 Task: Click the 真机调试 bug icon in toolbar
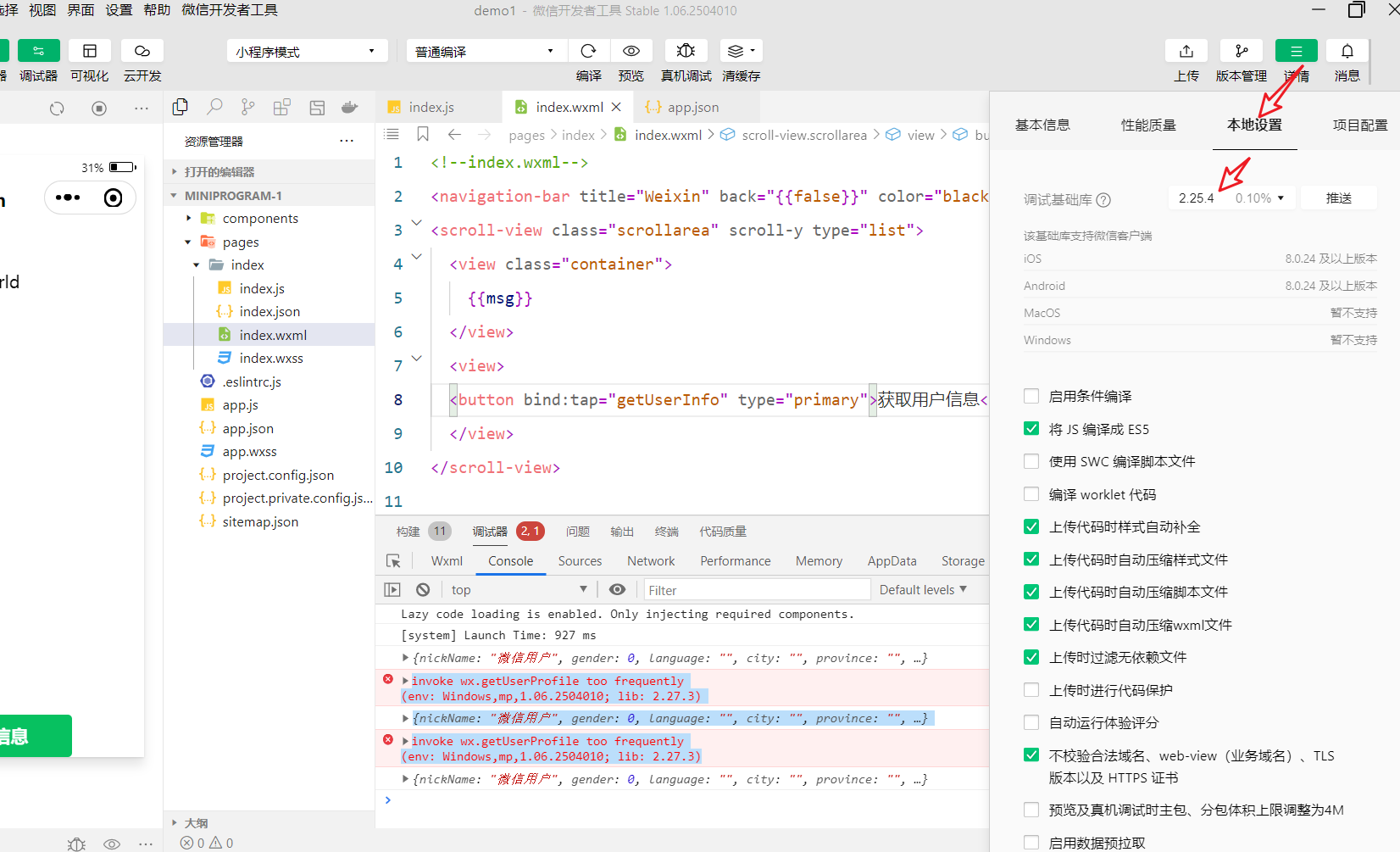[686, 50]
